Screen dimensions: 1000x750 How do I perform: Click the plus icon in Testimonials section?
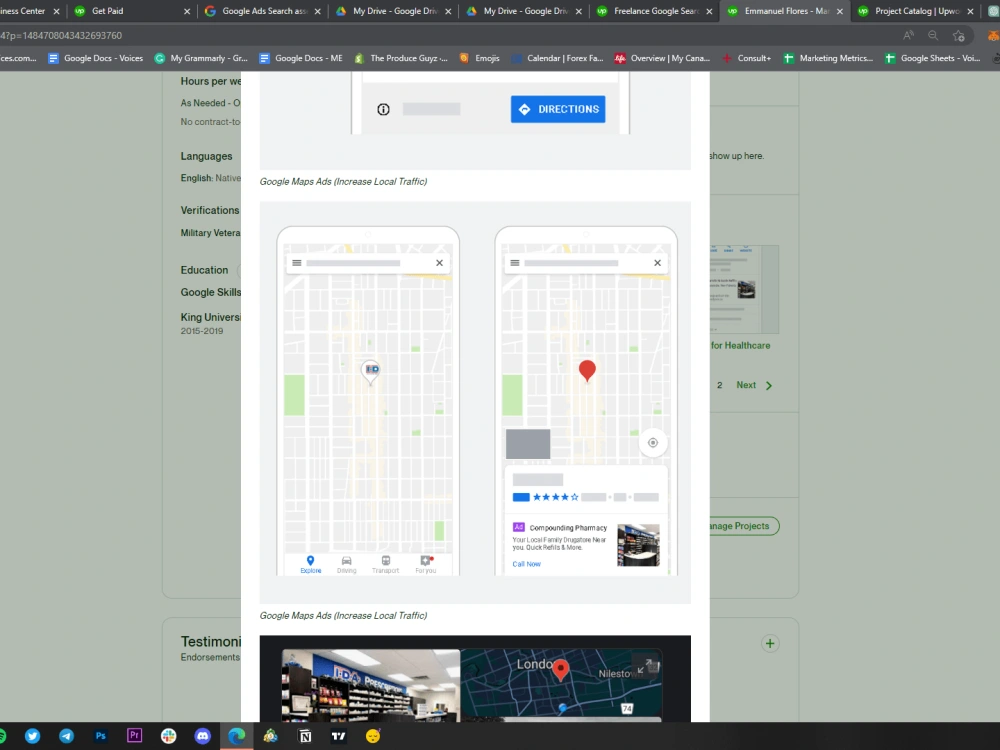click(x=770, y=643)
